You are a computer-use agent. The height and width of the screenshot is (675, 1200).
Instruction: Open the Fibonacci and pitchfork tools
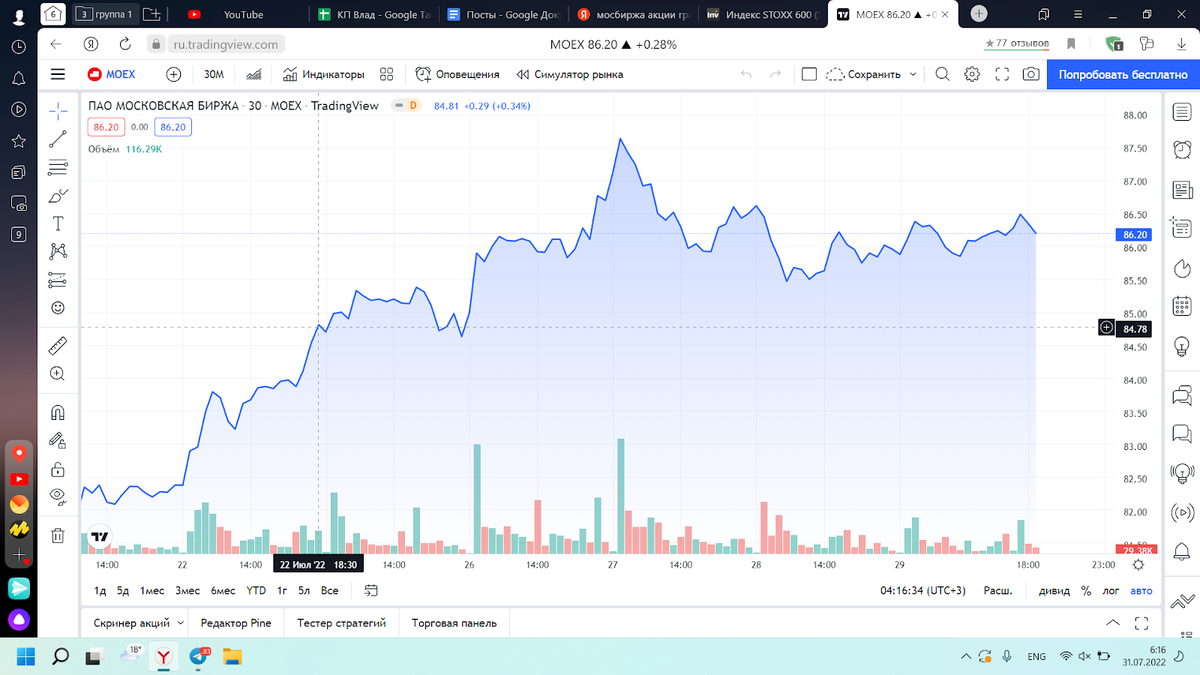pos(58,167)
